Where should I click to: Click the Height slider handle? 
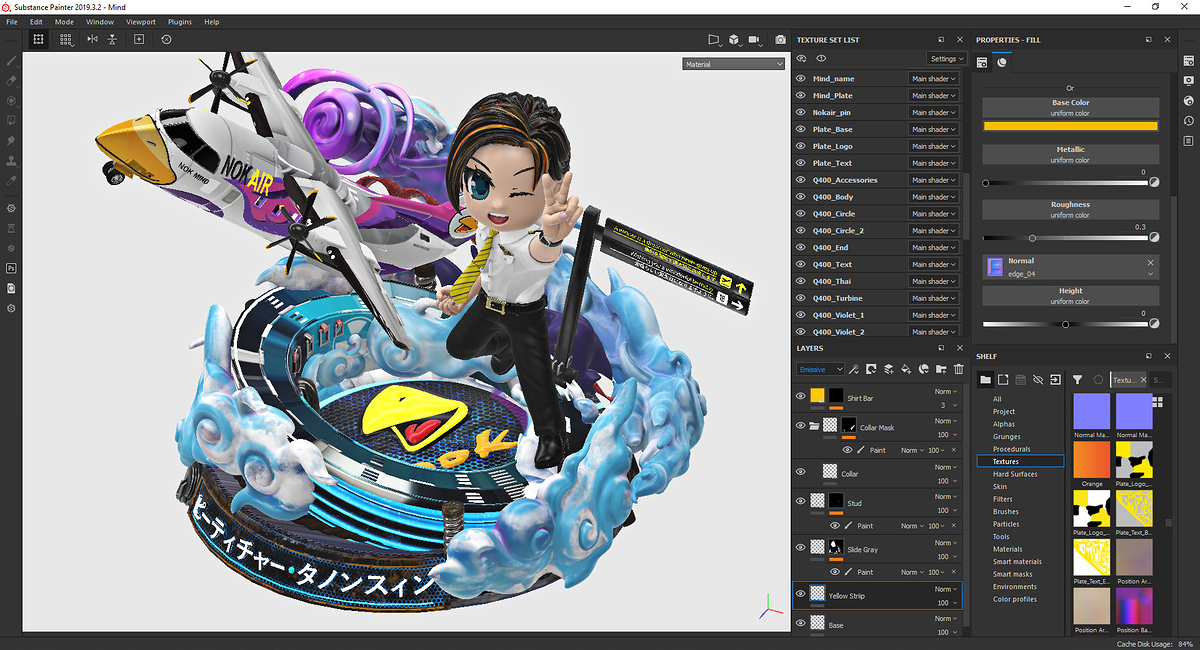pyautogui.click(x=1065, y=324)
